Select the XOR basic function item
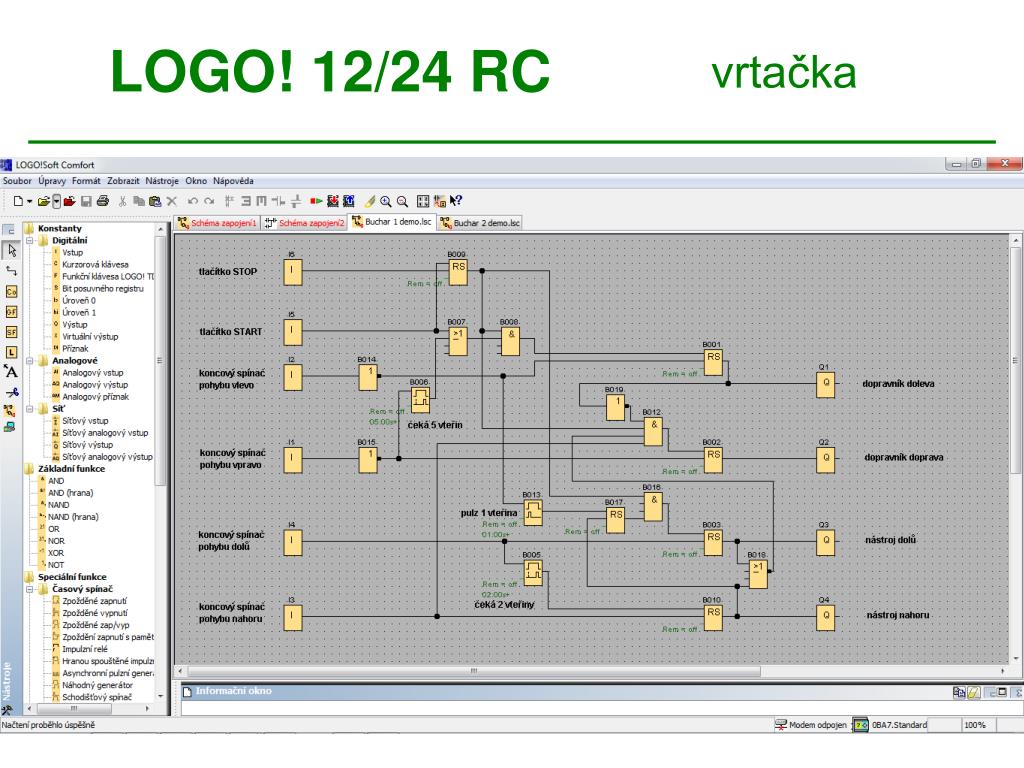 tap(56, 553)
